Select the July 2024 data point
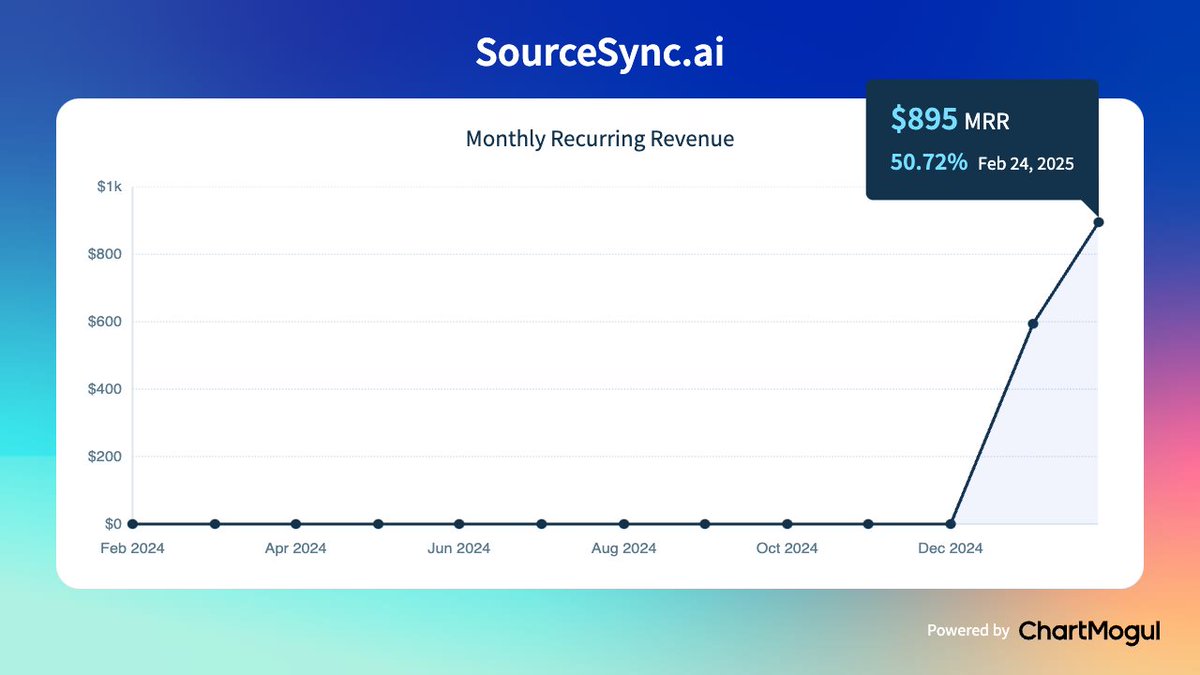The width and height of the screenshot is (1200, 675). coord(541,523)
